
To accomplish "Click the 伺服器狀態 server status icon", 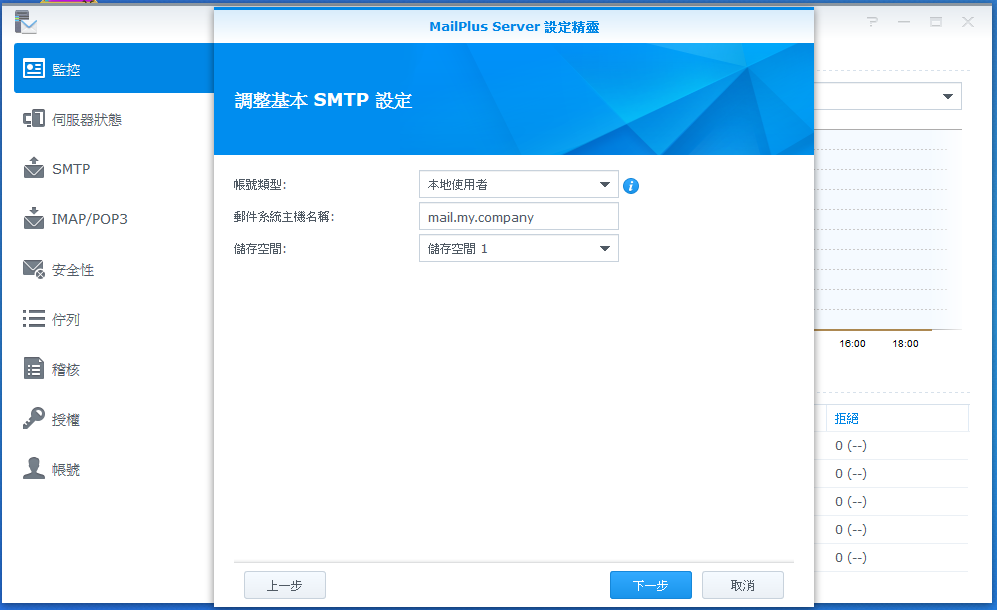I will (x=34, y=118).
